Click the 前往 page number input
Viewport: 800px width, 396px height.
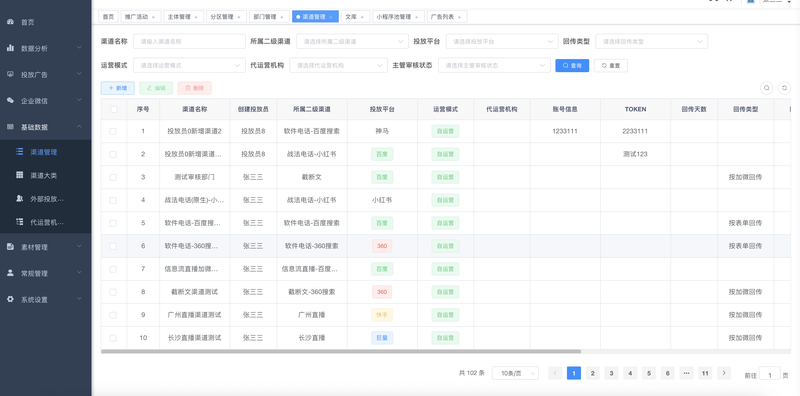pos(769,374)
